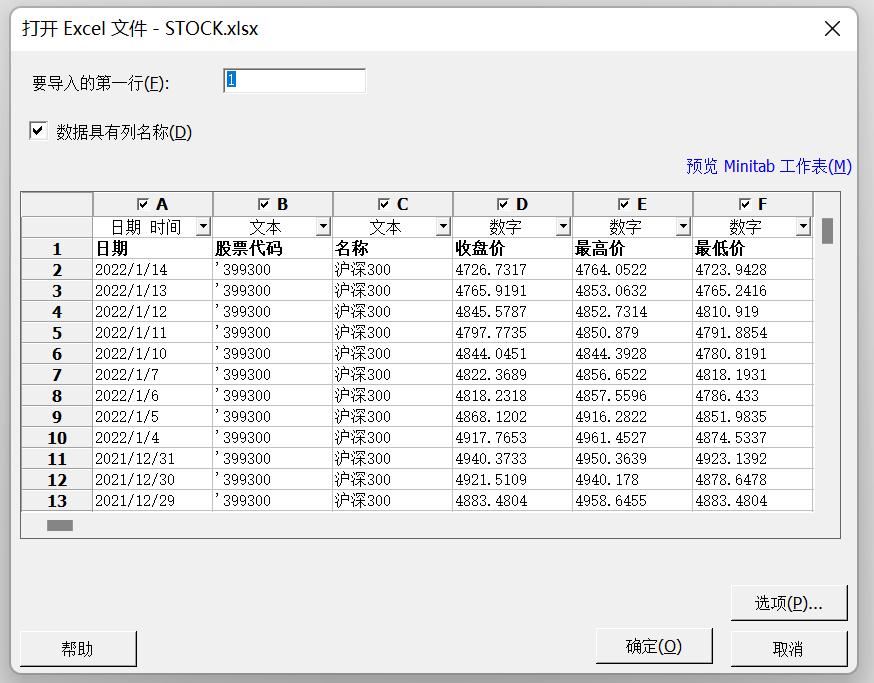Click the vertical scrollbar of the data preview
This screenshot has height=683, width=874.
tap(828, 232)
